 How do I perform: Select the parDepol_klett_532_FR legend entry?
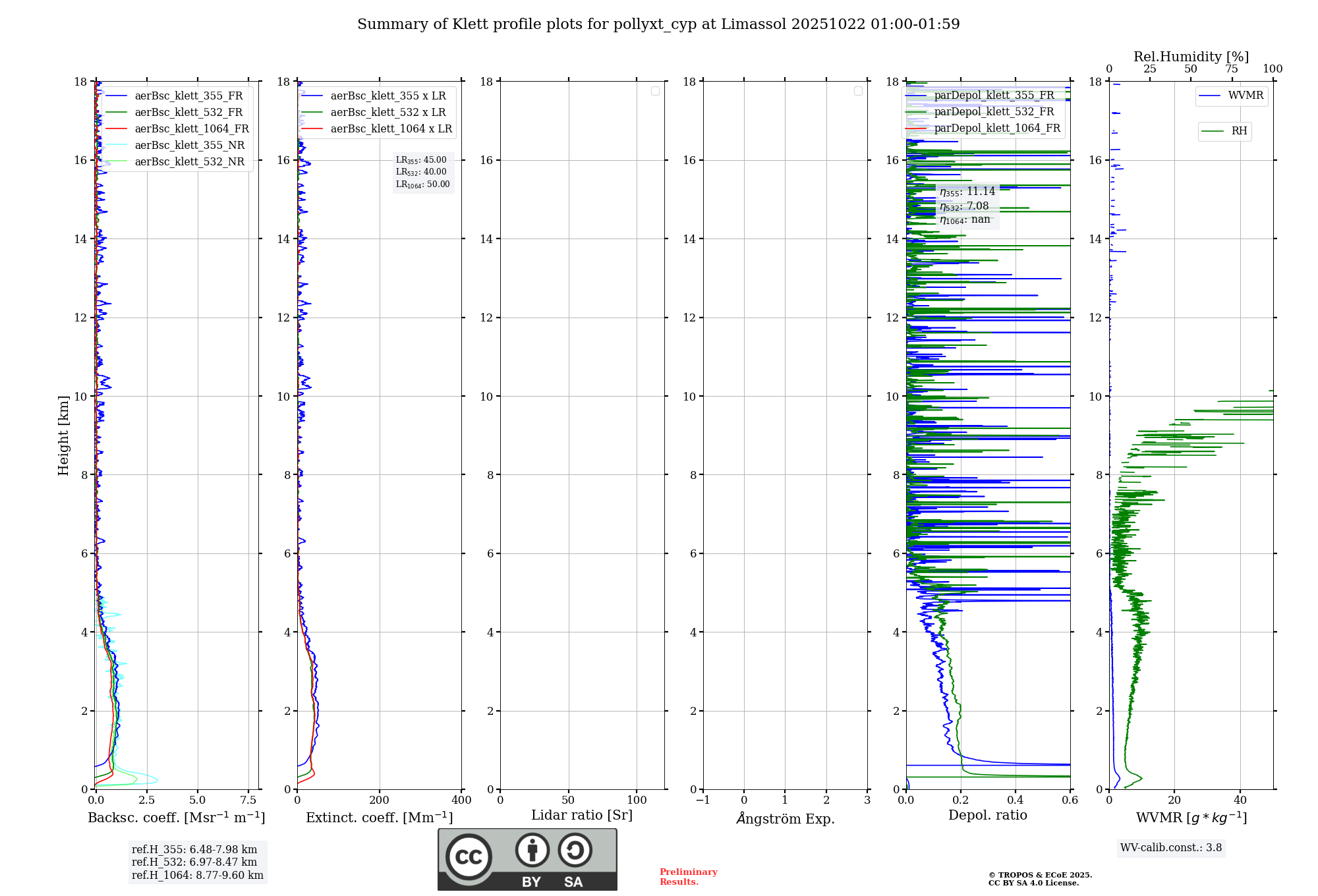pos(994,112)
